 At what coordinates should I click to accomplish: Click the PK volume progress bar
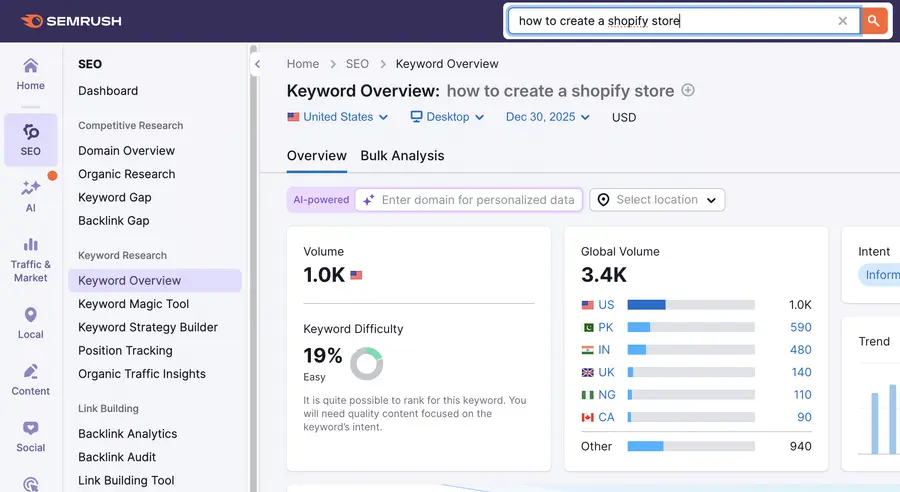coord(691,327)
